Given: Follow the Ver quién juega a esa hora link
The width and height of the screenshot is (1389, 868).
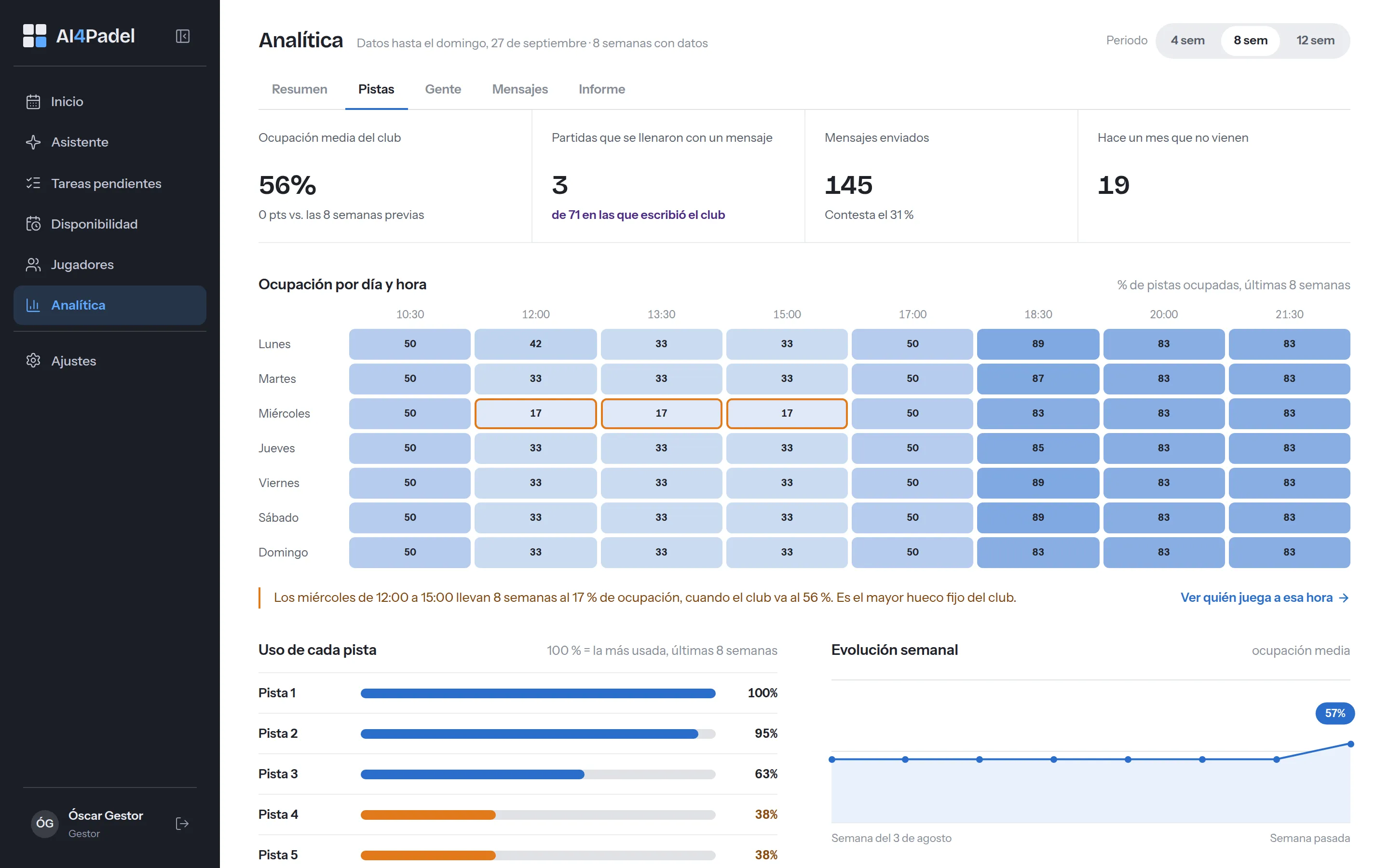Looking at the screenshot, I should [1265, 597].
